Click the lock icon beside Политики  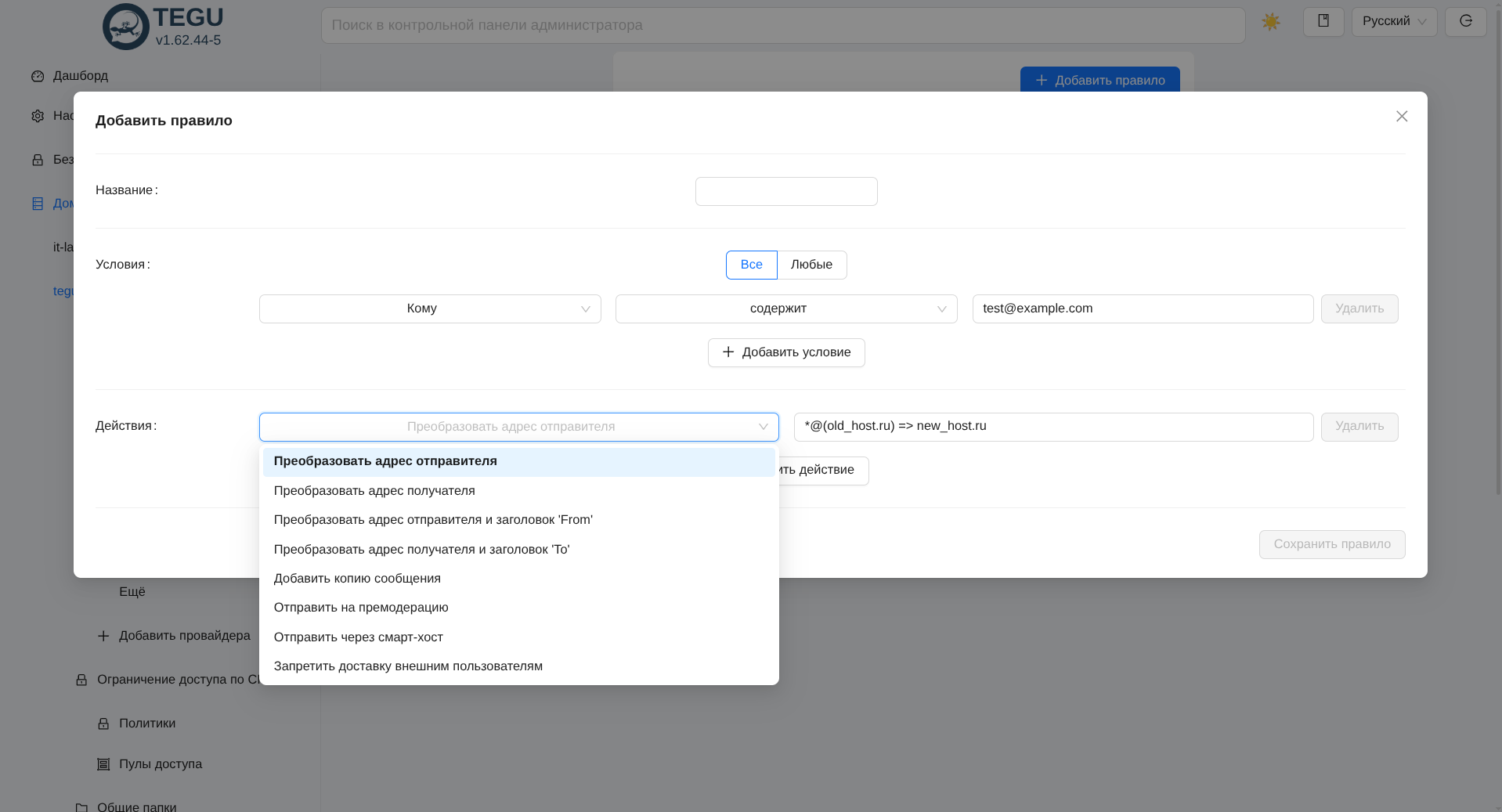point(103,724)
